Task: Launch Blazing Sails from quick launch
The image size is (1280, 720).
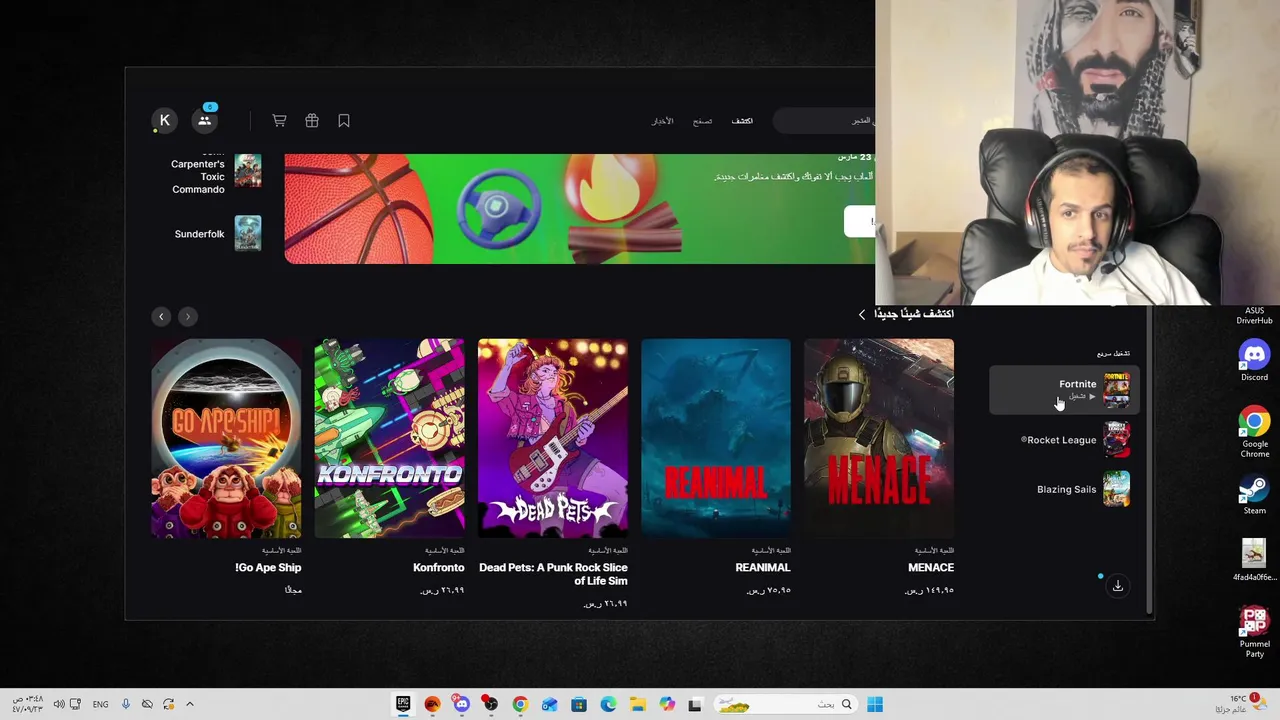Action: (x=1064, y=490)
